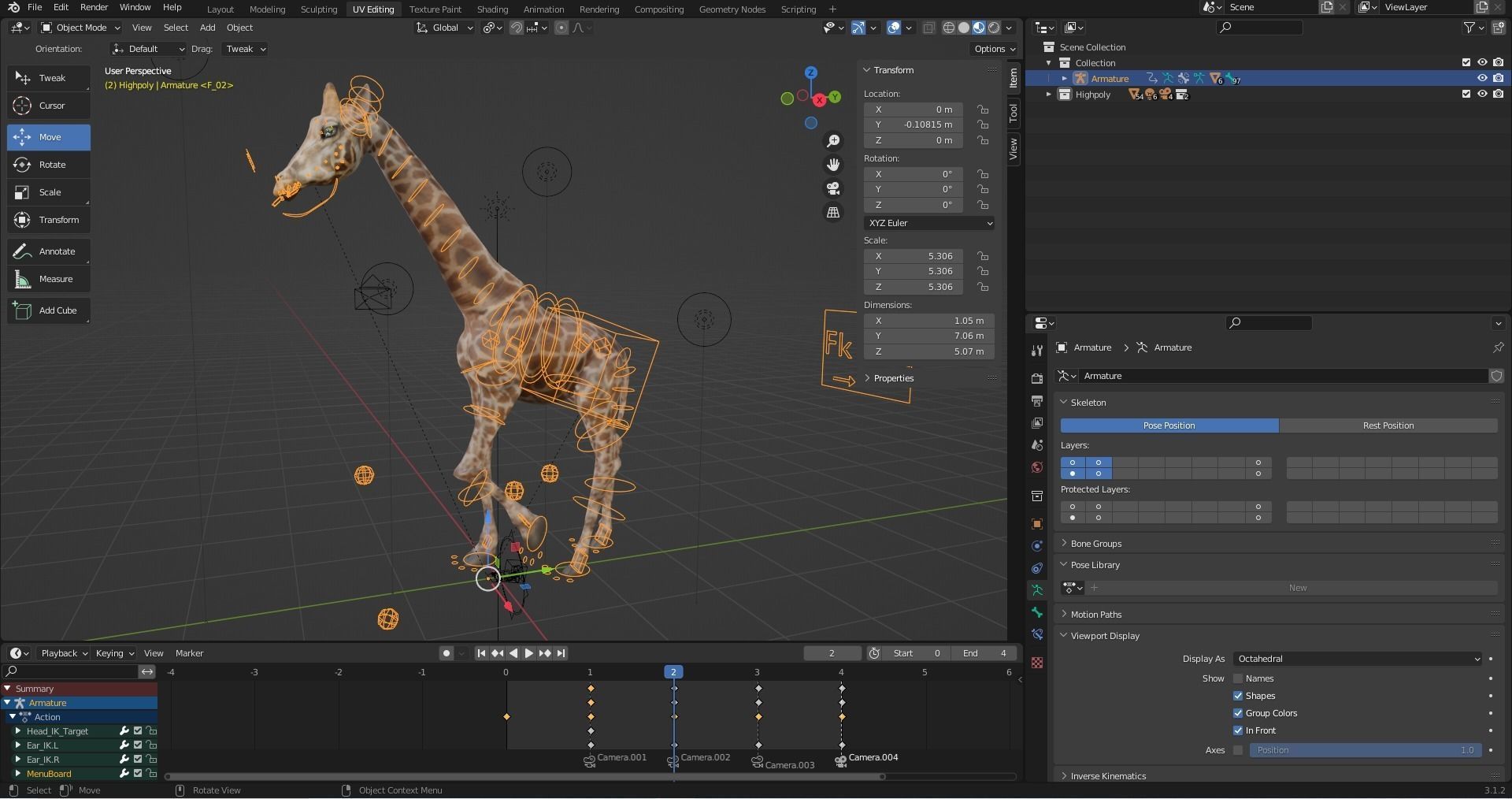Screen dimensions: 1512x799
Task: Uncheck the Group Colors checkbox
Action: click(1238, 713)
